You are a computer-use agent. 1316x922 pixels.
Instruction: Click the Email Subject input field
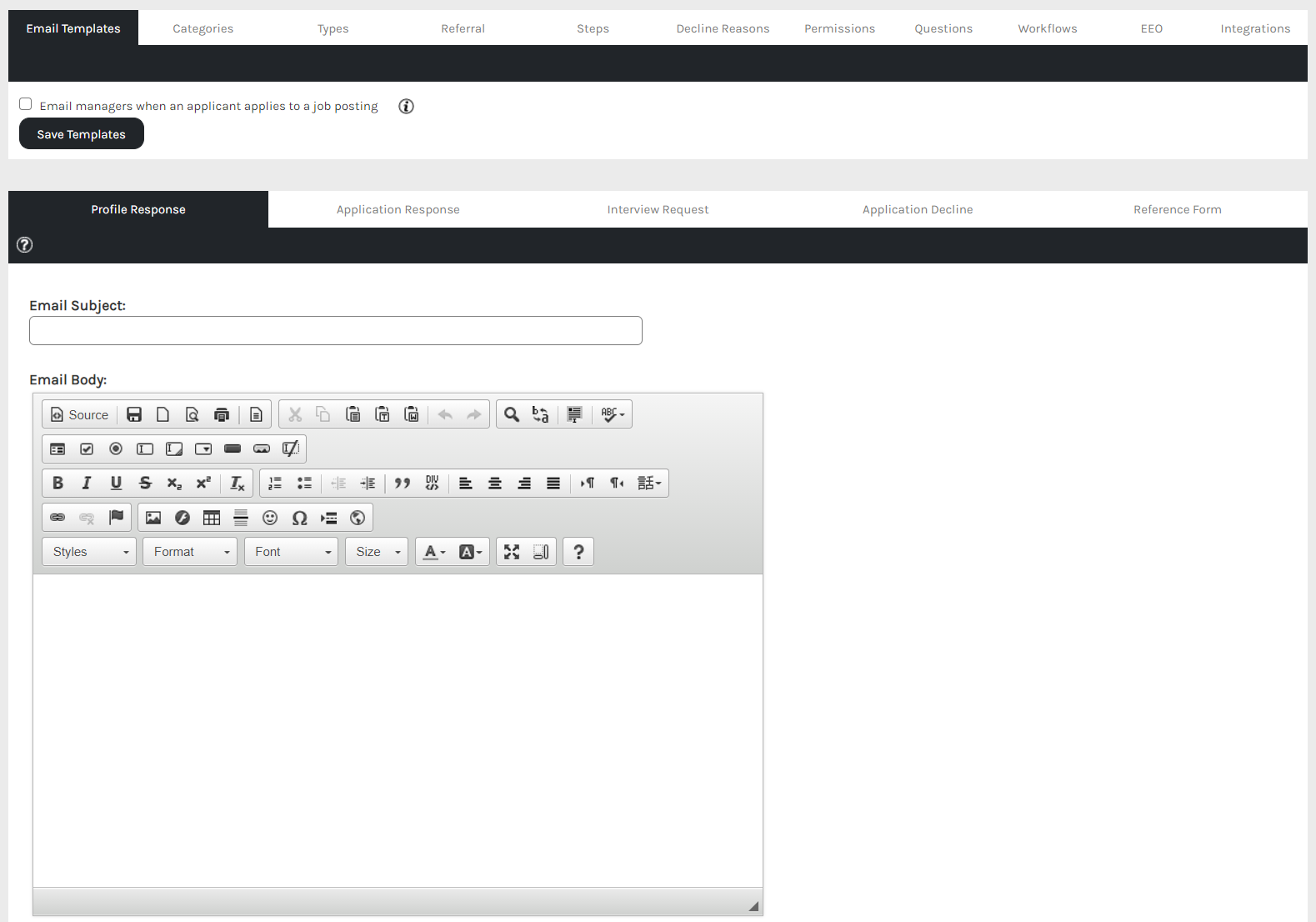[336, 331]
